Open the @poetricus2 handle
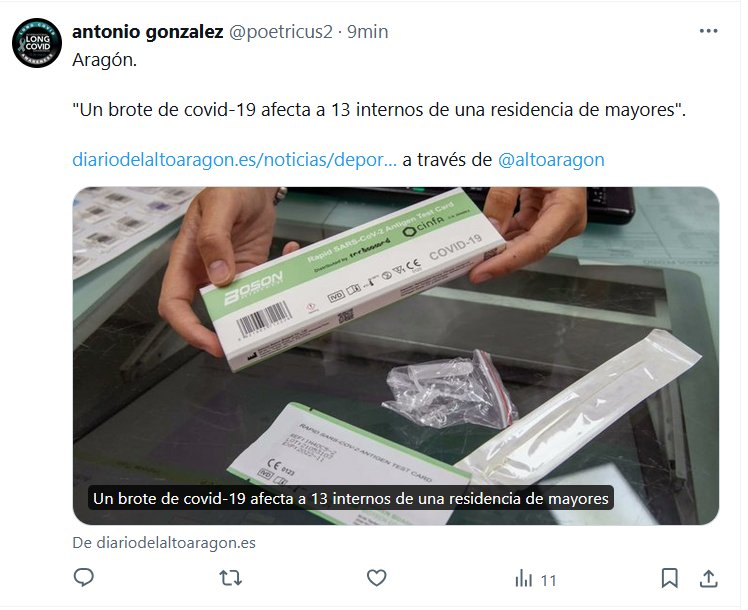Viewport: 748px width, 610px height. tap(280, 32)
